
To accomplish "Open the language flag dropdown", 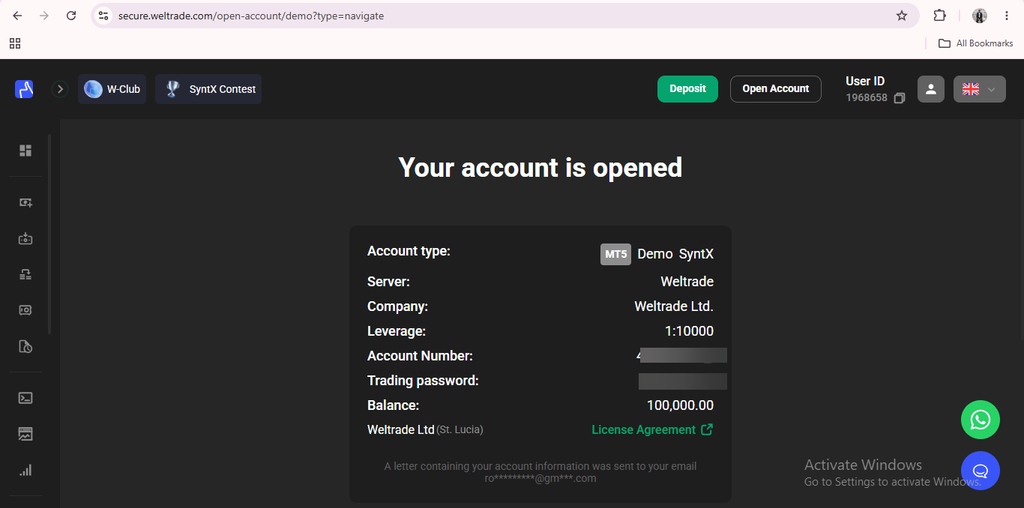I will pyautogui.click(x=980, y=89).
